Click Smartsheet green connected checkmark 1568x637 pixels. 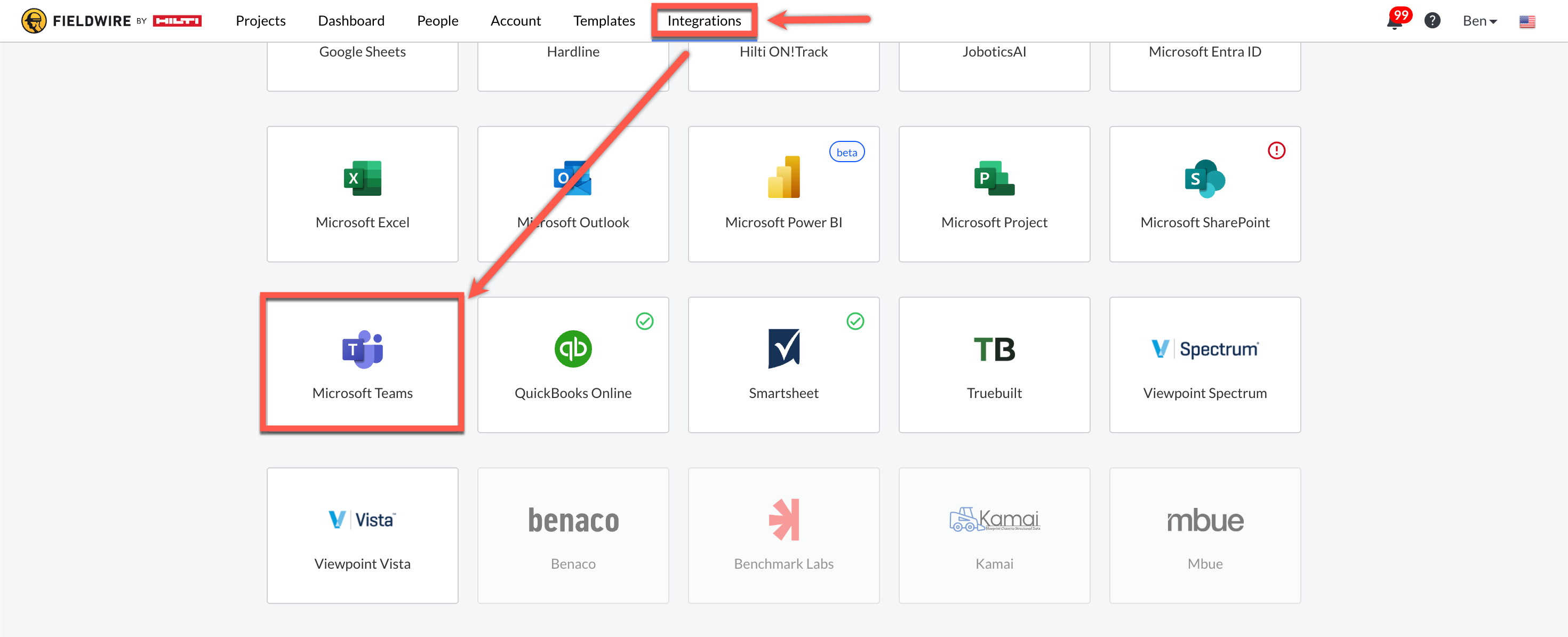[854, 321]
